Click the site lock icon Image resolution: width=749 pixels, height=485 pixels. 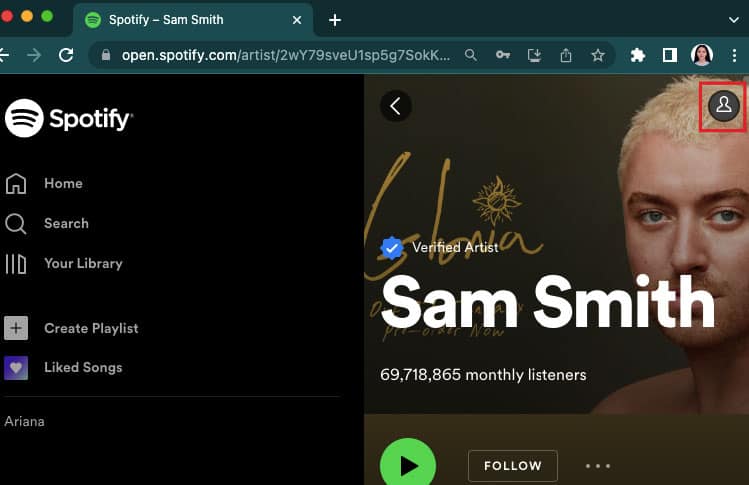point(106,55)
